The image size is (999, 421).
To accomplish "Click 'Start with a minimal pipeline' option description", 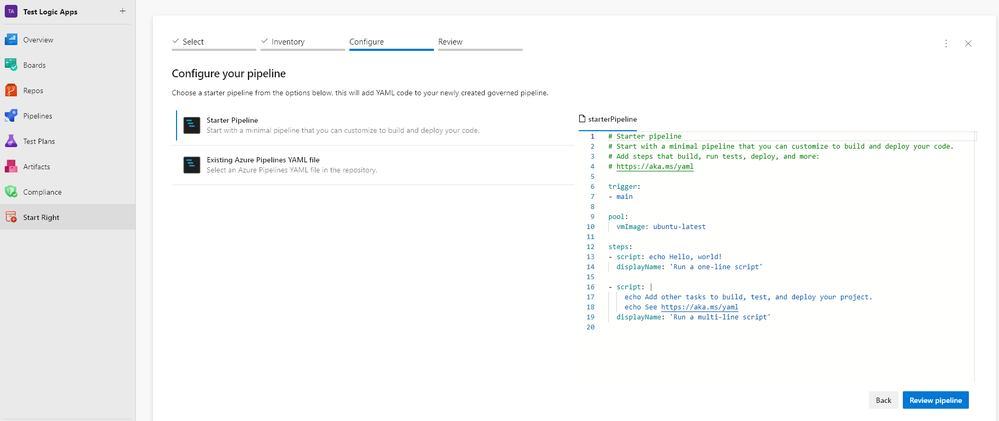I will (343, 130).
